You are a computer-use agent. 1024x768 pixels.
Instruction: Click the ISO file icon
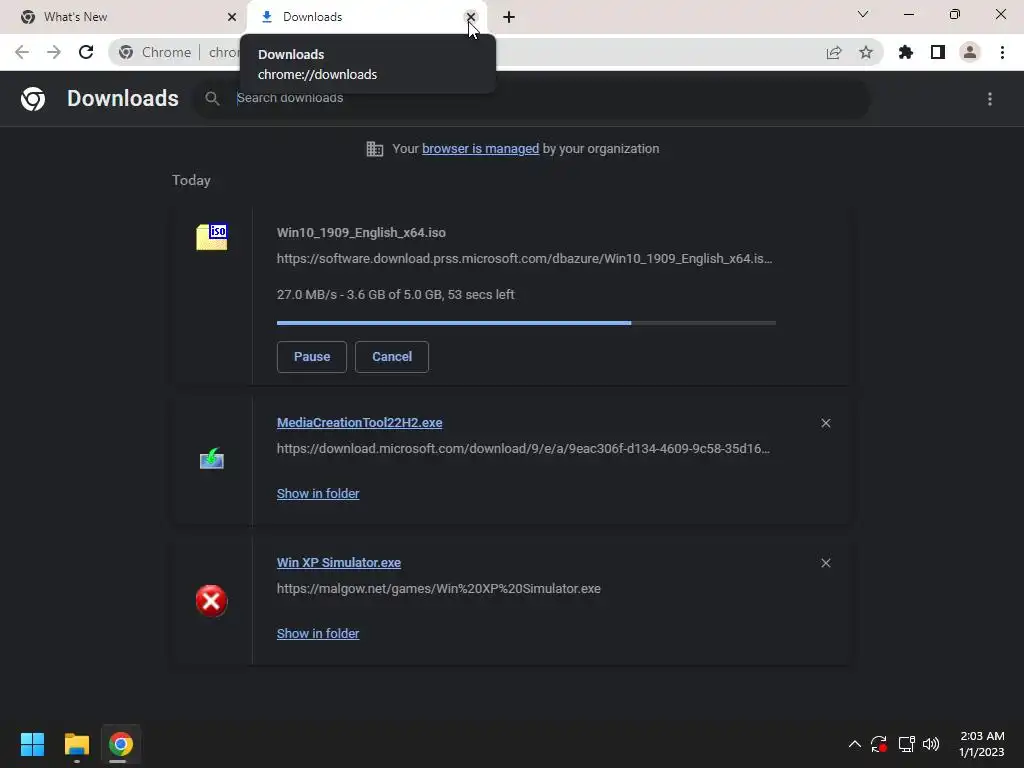pos(212,236)
